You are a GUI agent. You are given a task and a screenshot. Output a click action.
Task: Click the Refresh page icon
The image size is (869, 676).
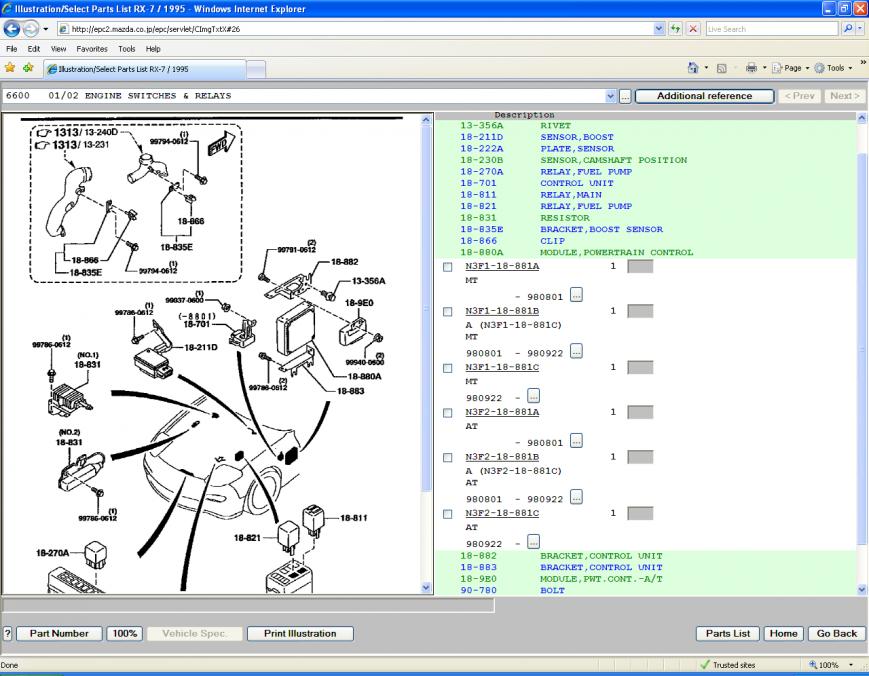coord(677,29)
